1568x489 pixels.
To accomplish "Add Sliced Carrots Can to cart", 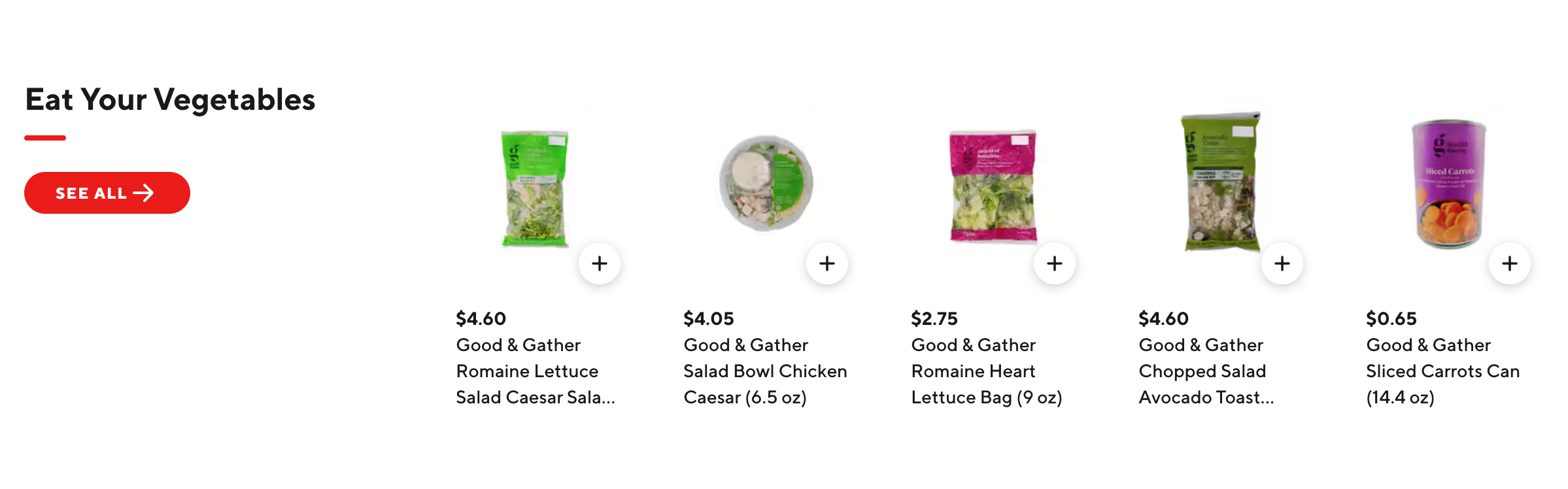I will [1510, 263].
